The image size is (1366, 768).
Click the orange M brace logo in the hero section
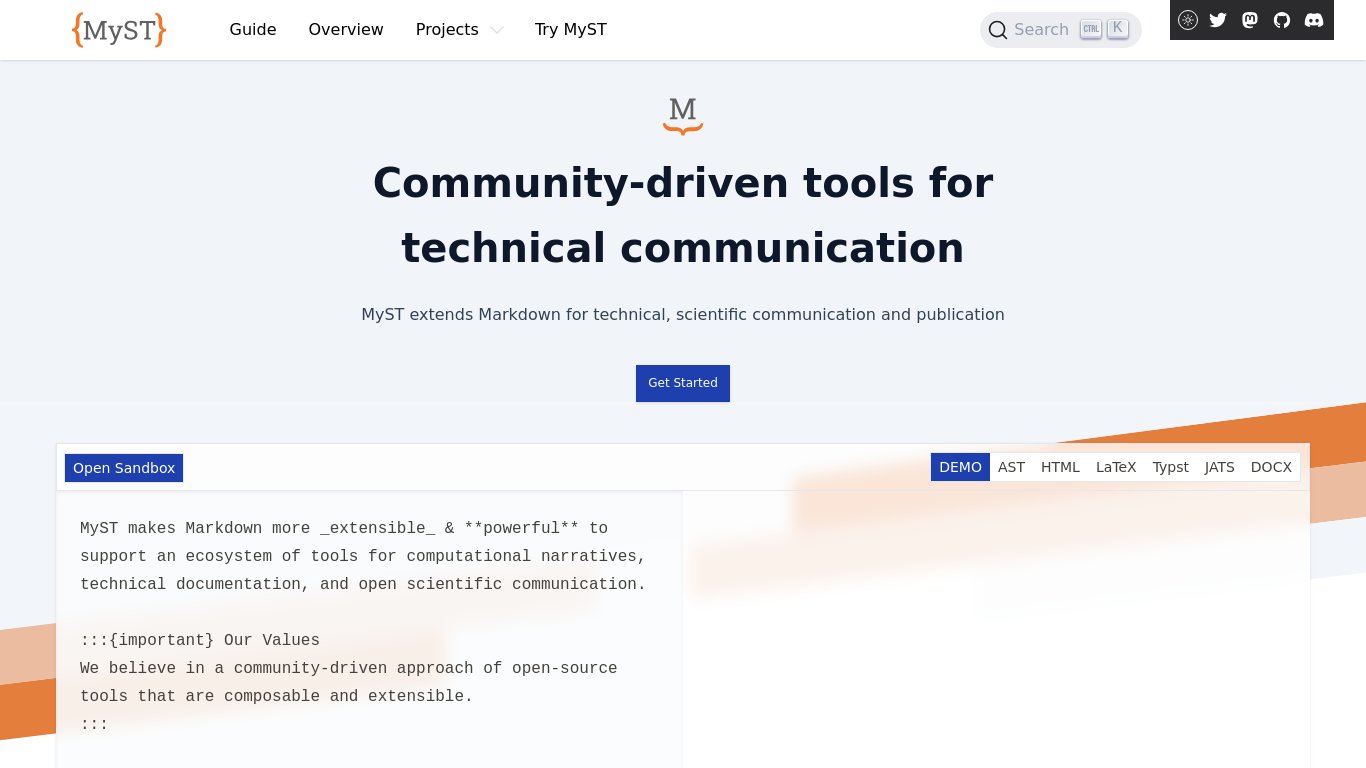683,115
